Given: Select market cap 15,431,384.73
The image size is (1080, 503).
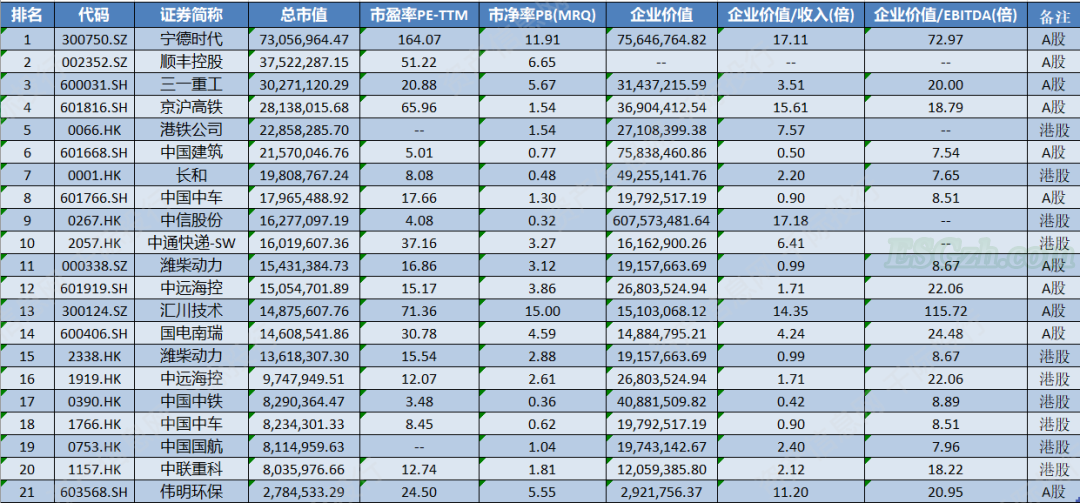Looking at the screenshot, I should (304, 265).
